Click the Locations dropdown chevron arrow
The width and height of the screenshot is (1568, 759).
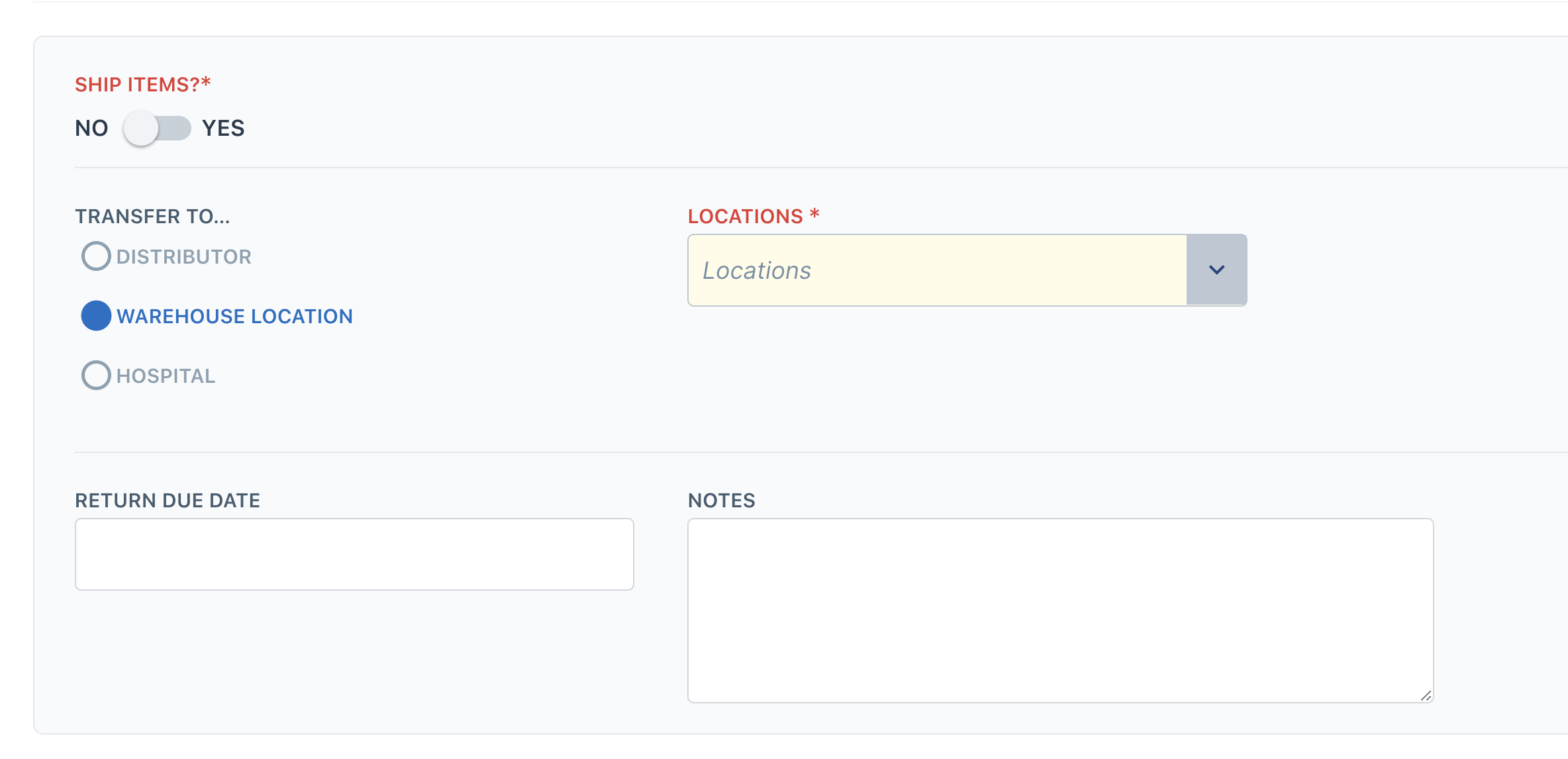point(1217,270)
